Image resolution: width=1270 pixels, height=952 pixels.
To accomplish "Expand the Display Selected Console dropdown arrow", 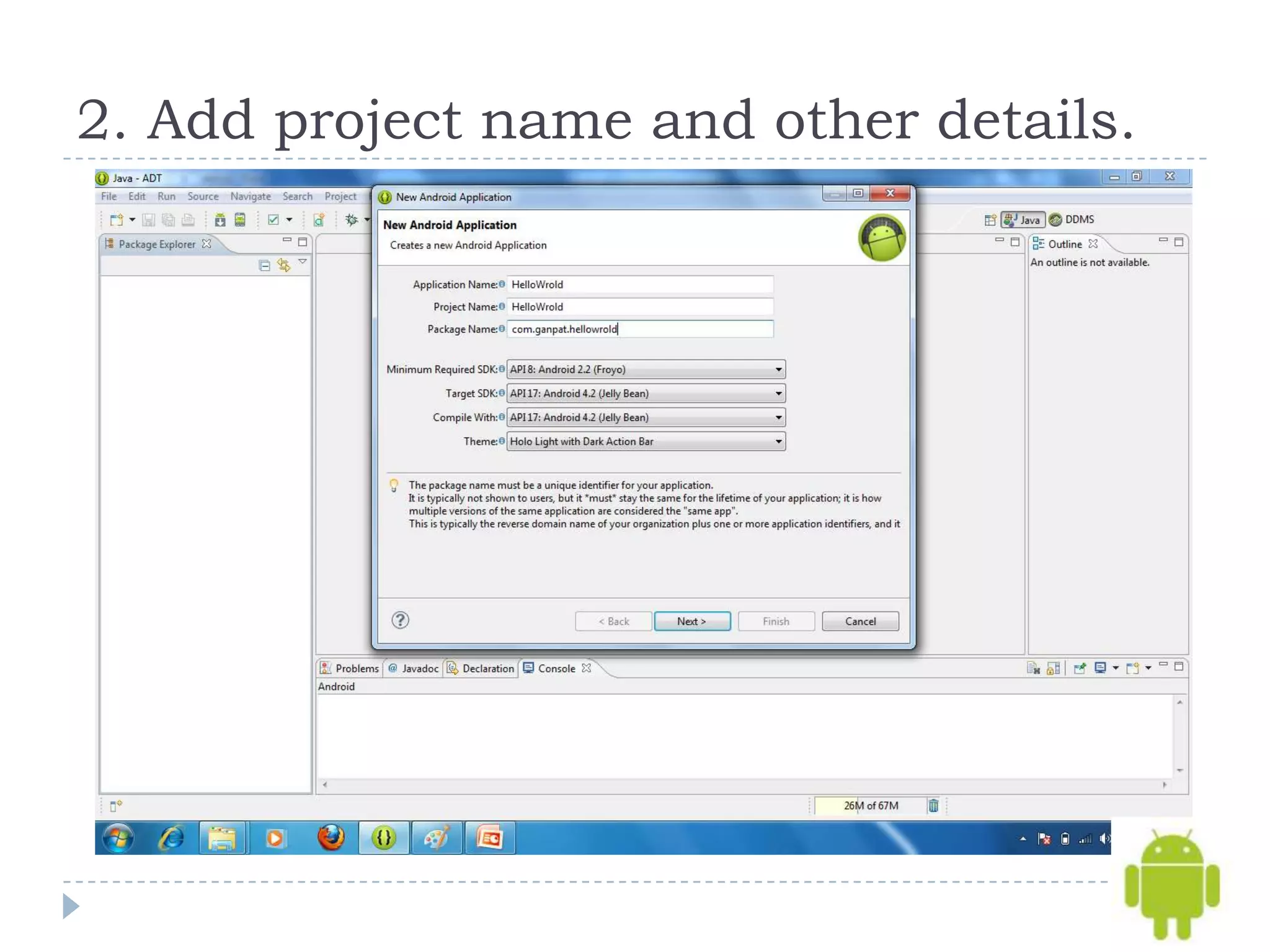I will point(1116,668).
